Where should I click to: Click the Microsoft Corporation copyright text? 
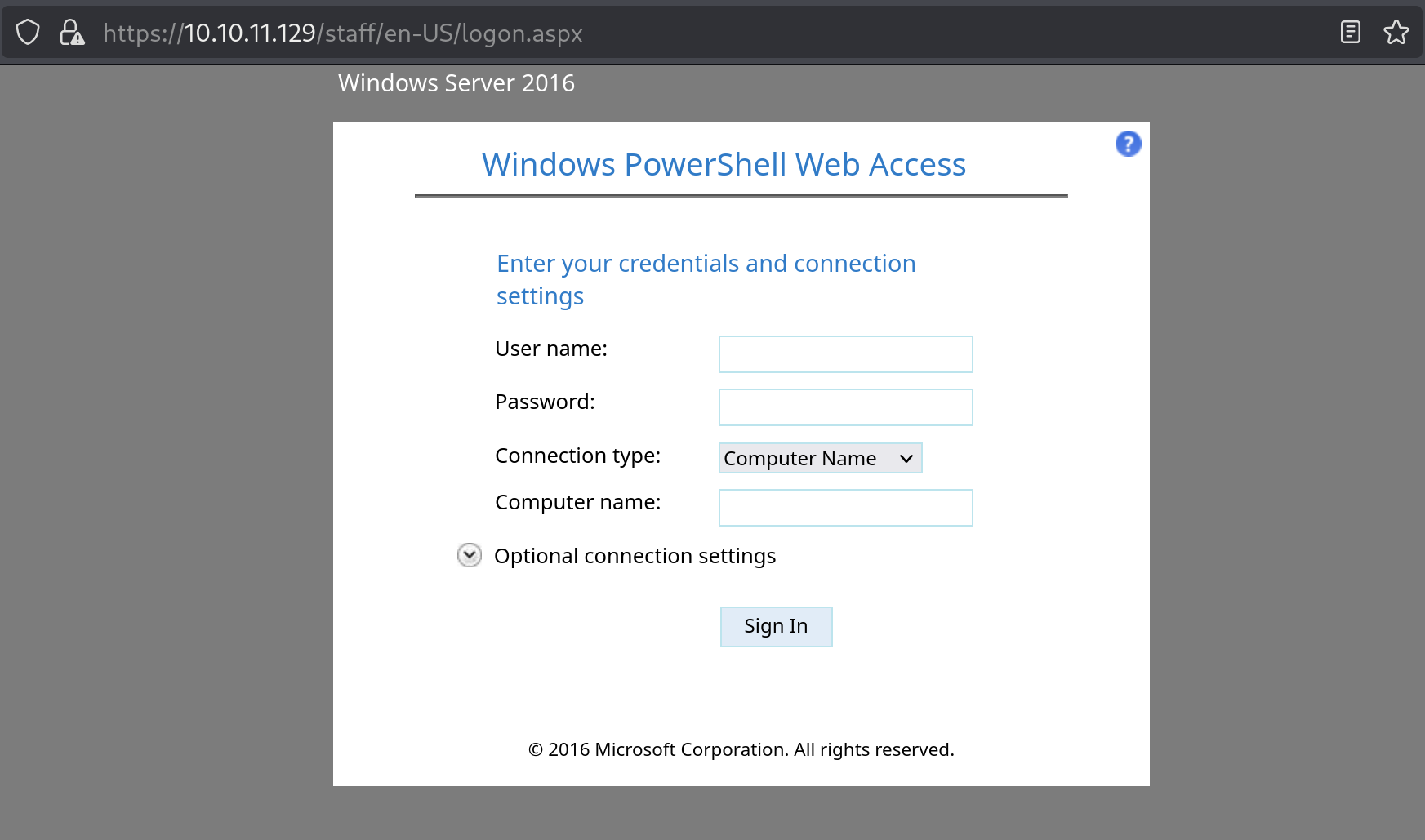[741, 749]
